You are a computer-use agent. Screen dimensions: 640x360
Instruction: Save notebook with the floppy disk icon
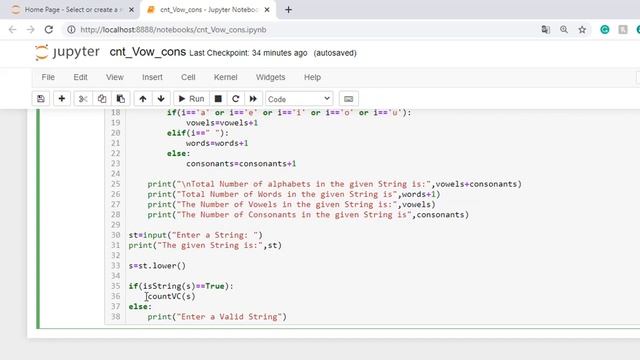41,99
